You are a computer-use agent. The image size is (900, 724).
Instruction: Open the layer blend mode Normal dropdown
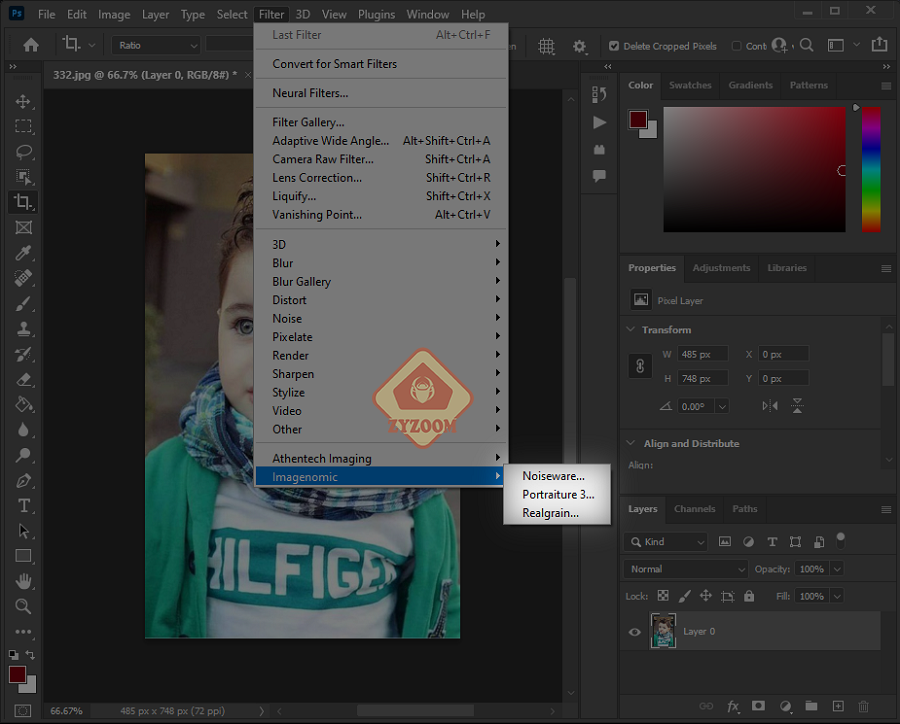685,569
